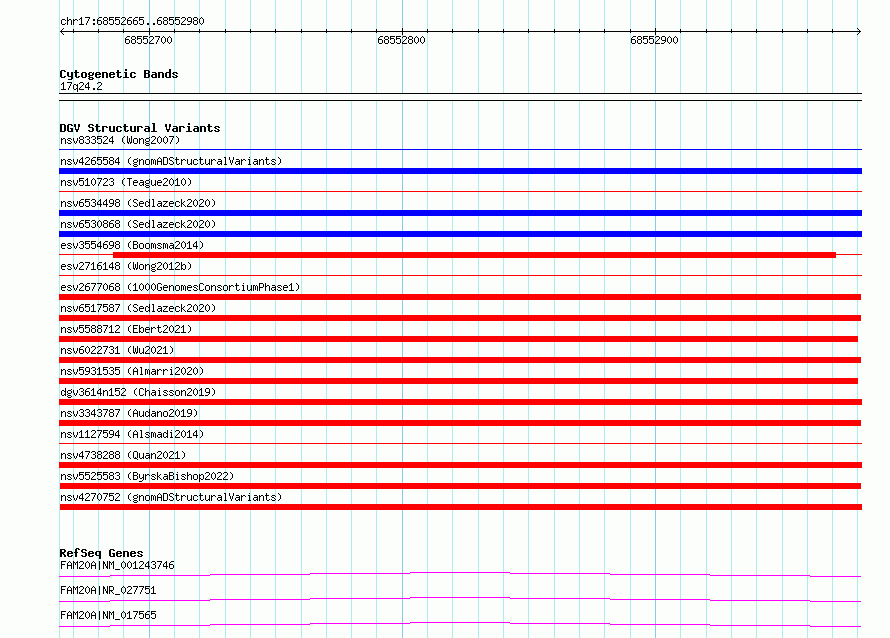890x638 pixels.
Task: Click the red bar under nsv5931535
Action: click(x=459, y=381)
